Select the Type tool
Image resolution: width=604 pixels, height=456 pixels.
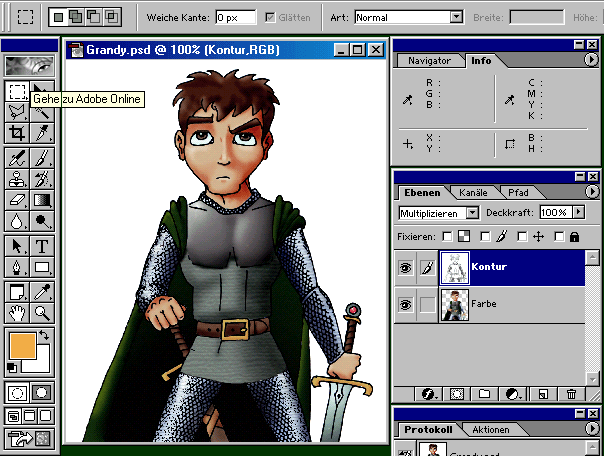[x=42, y=246]
